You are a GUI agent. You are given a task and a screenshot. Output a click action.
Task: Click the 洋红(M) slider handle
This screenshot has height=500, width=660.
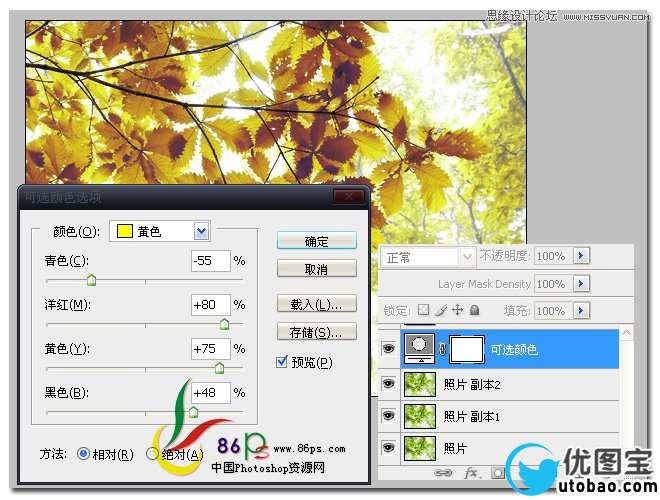[225, 324]
